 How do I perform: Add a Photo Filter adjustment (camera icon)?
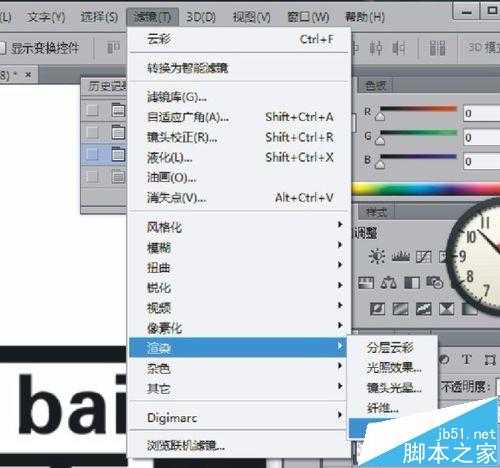tap(434, 283)
